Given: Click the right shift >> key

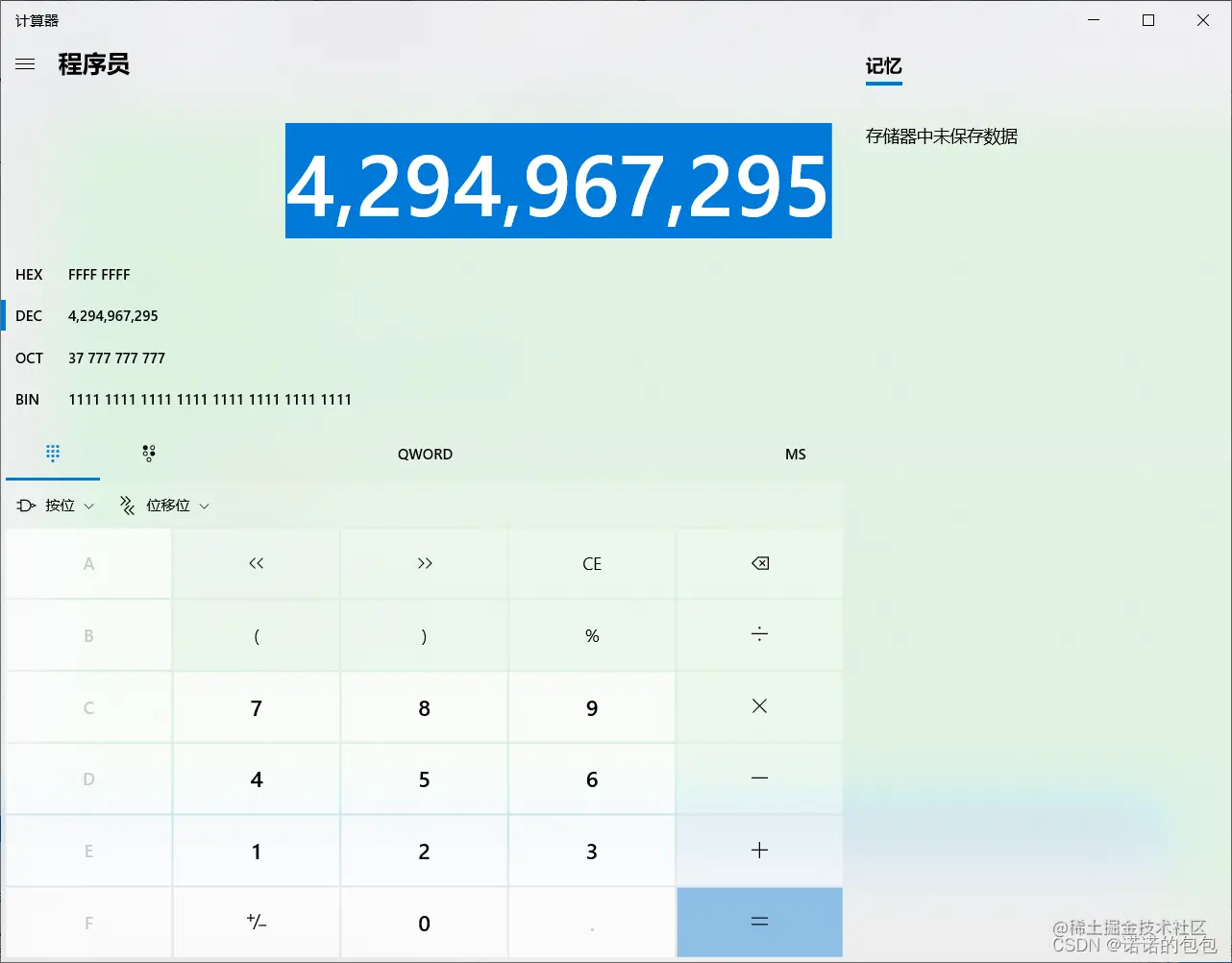Looking at the screenshot, I should (424, 563).
